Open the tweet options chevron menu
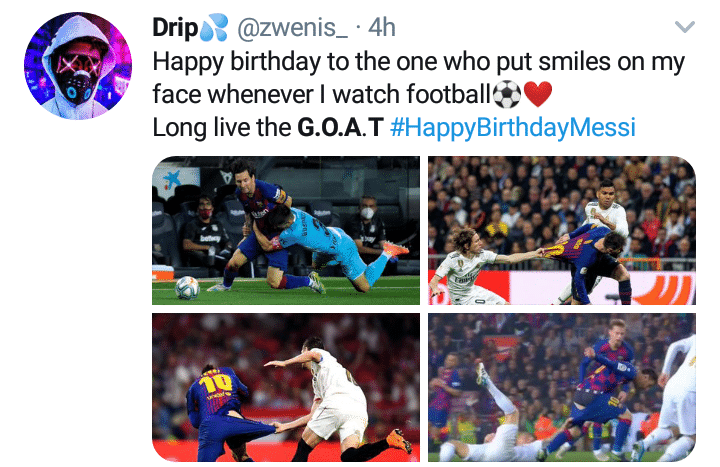The image size is (720, 467). pyautogui.click(x=685, y=27)
